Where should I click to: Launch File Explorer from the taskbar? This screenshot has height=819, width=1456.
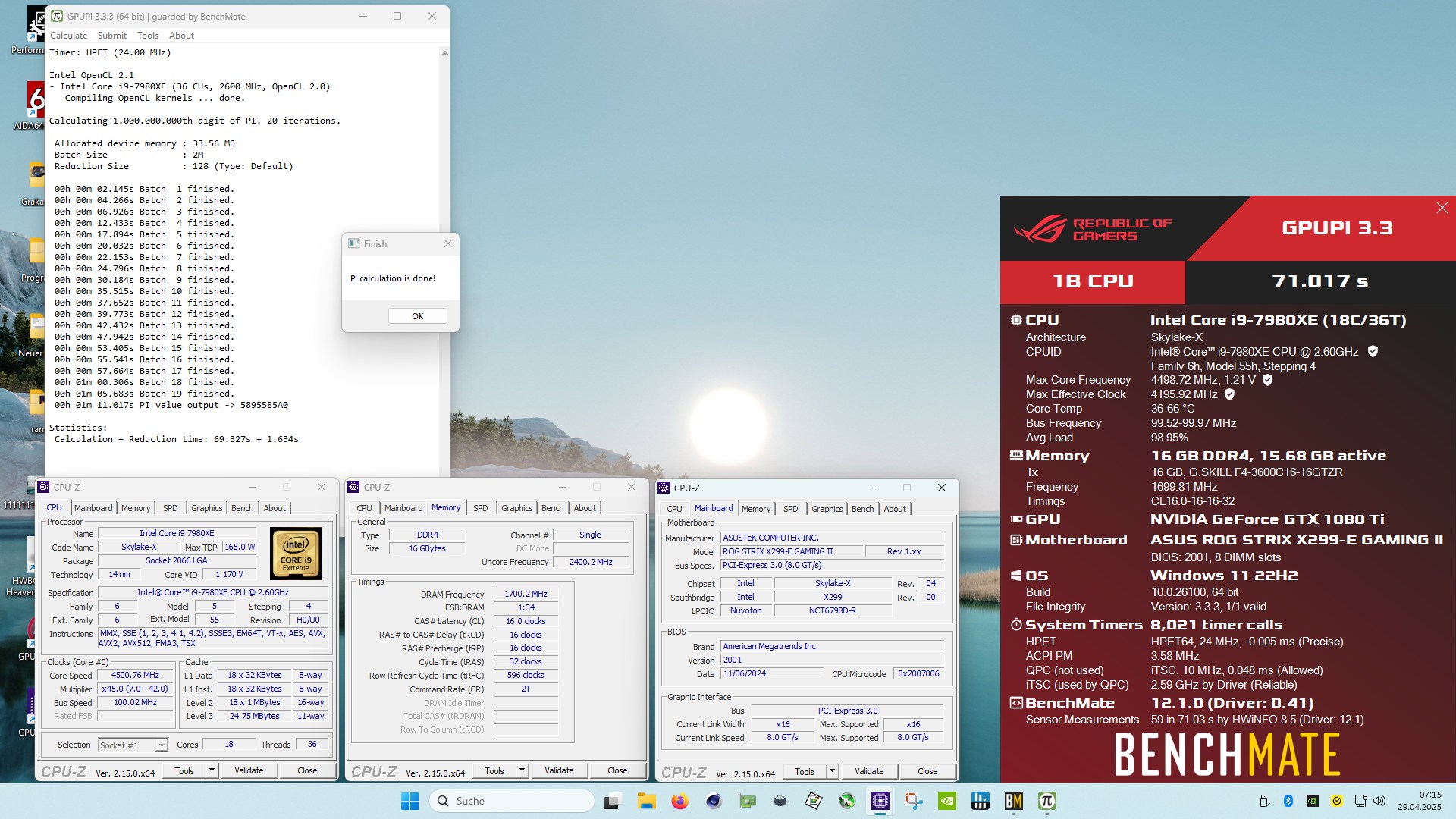pos(646,801)
